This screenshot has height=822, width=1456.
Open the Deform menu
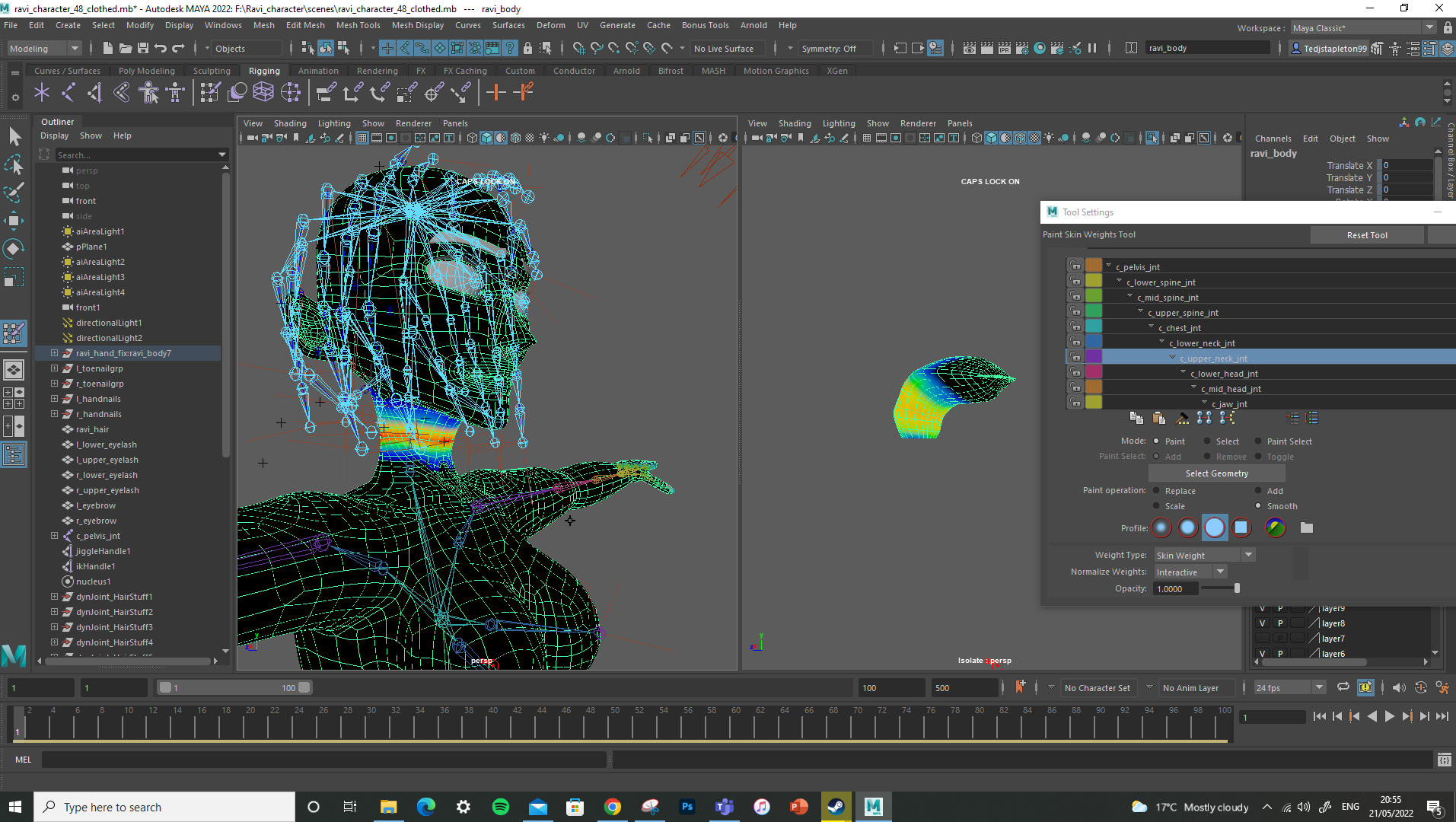(550, 25)
